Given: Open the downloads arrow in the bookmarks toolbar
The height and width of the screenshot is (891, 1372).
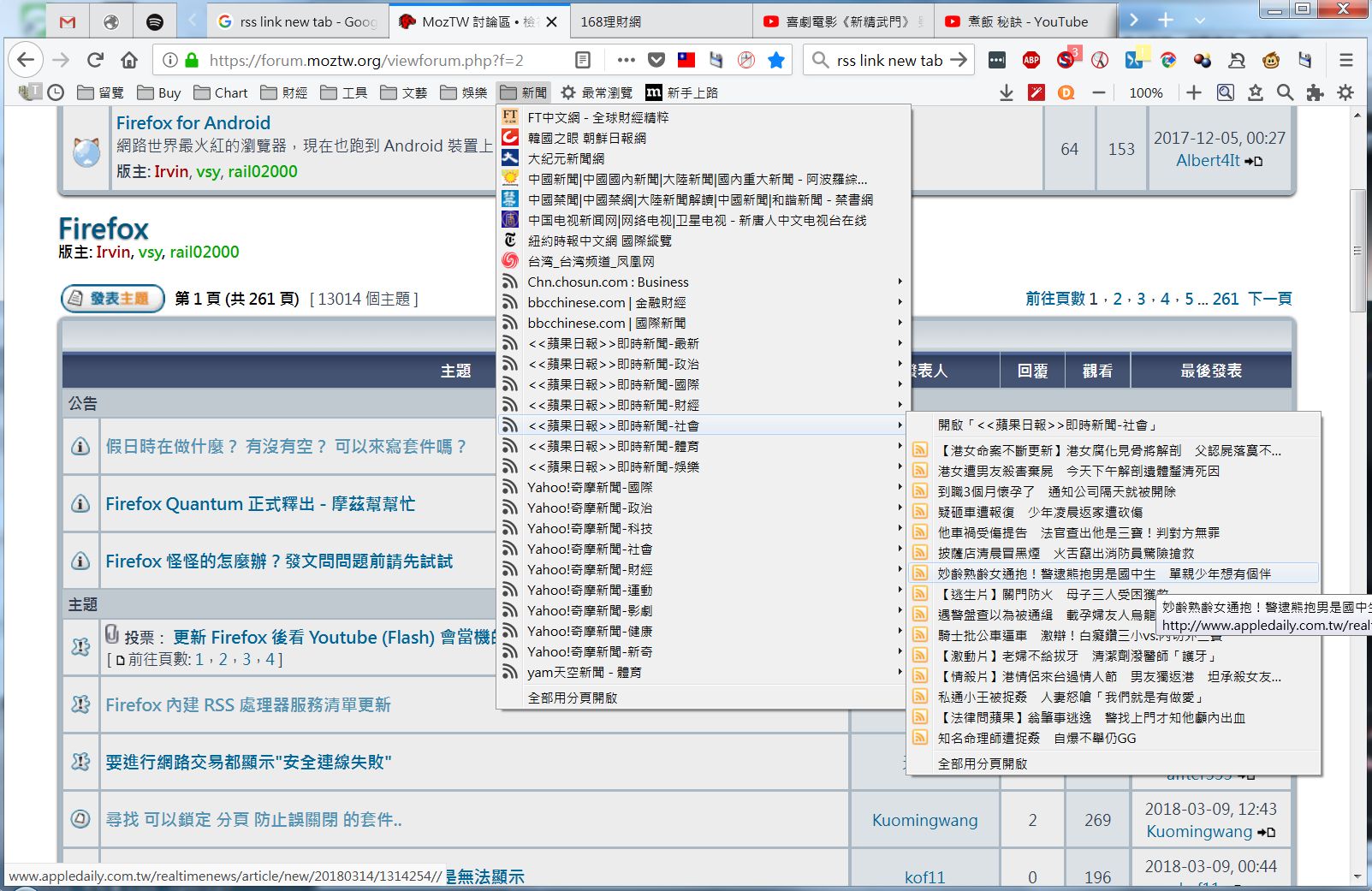Looking at the screenshot, I should click(1007, 92).
